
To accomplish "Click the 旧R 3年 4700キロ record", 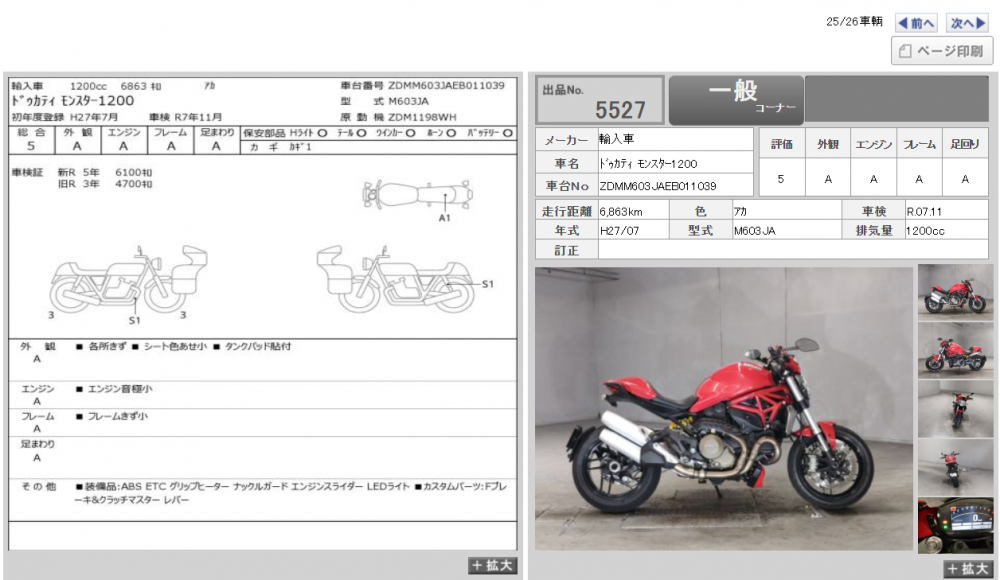I will click(105, 184).
